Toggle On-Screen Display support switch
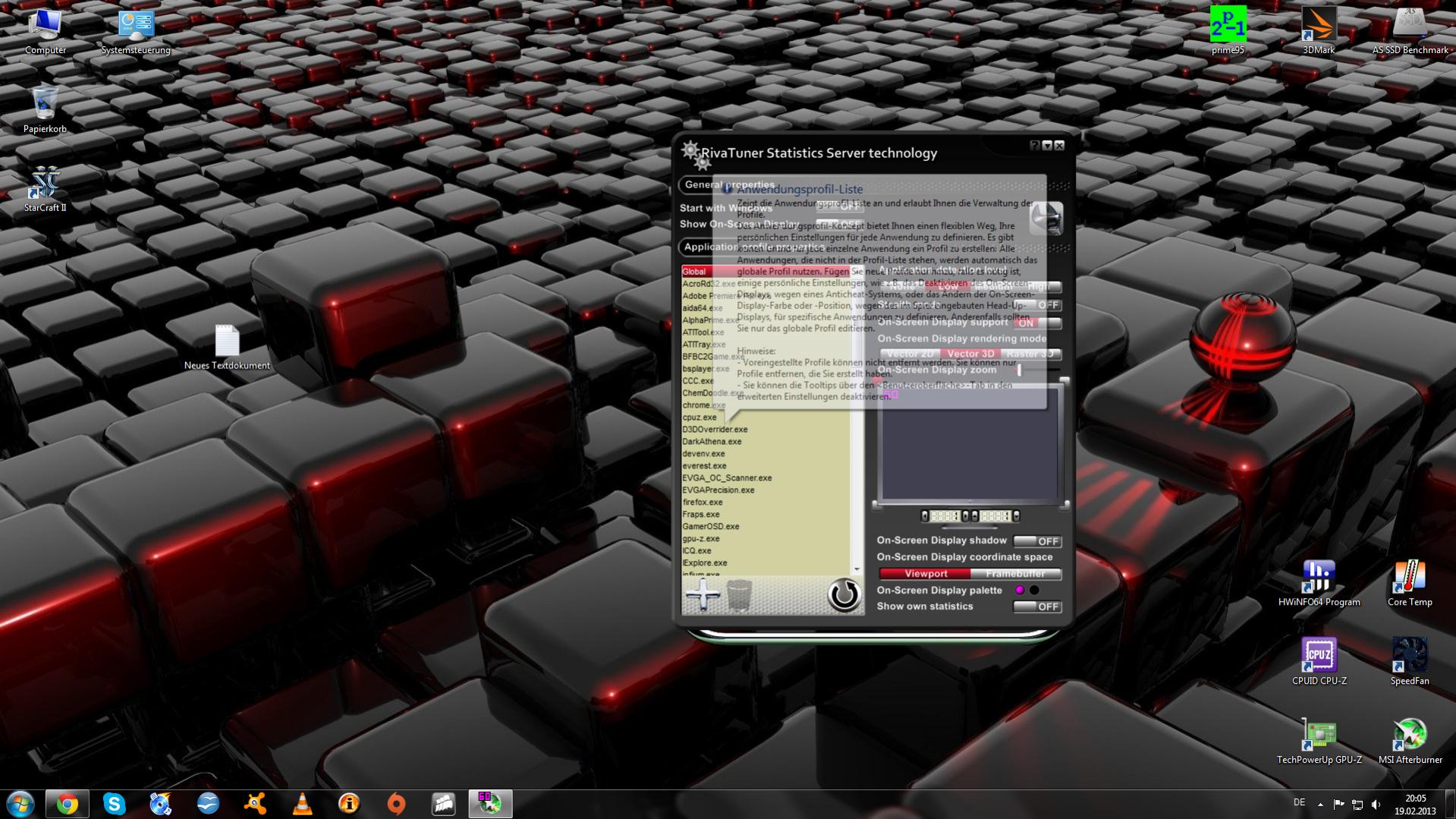 pos(1037,323)
